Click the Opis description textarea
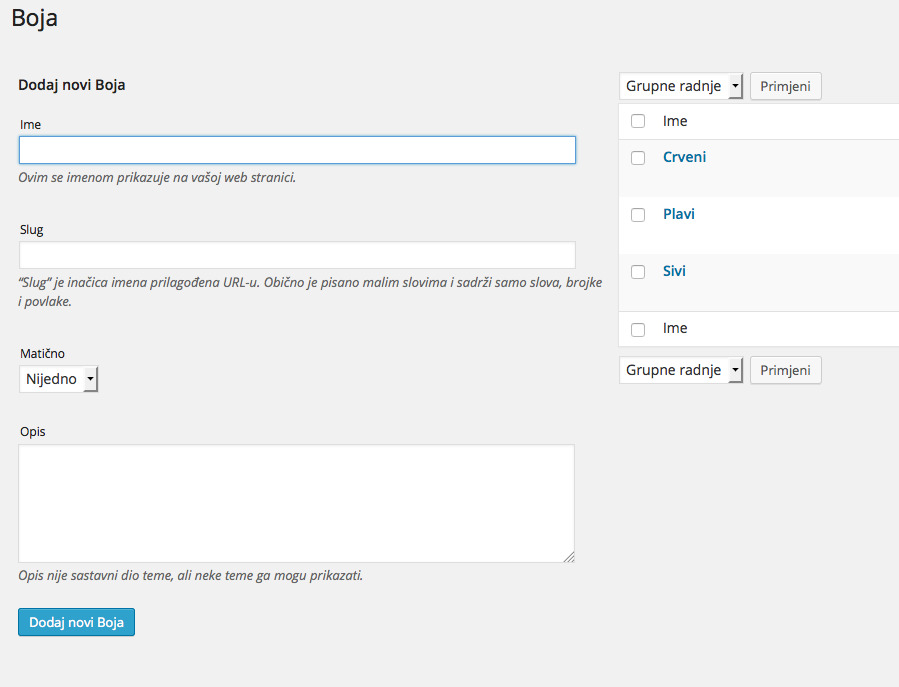 click(296, 503)
